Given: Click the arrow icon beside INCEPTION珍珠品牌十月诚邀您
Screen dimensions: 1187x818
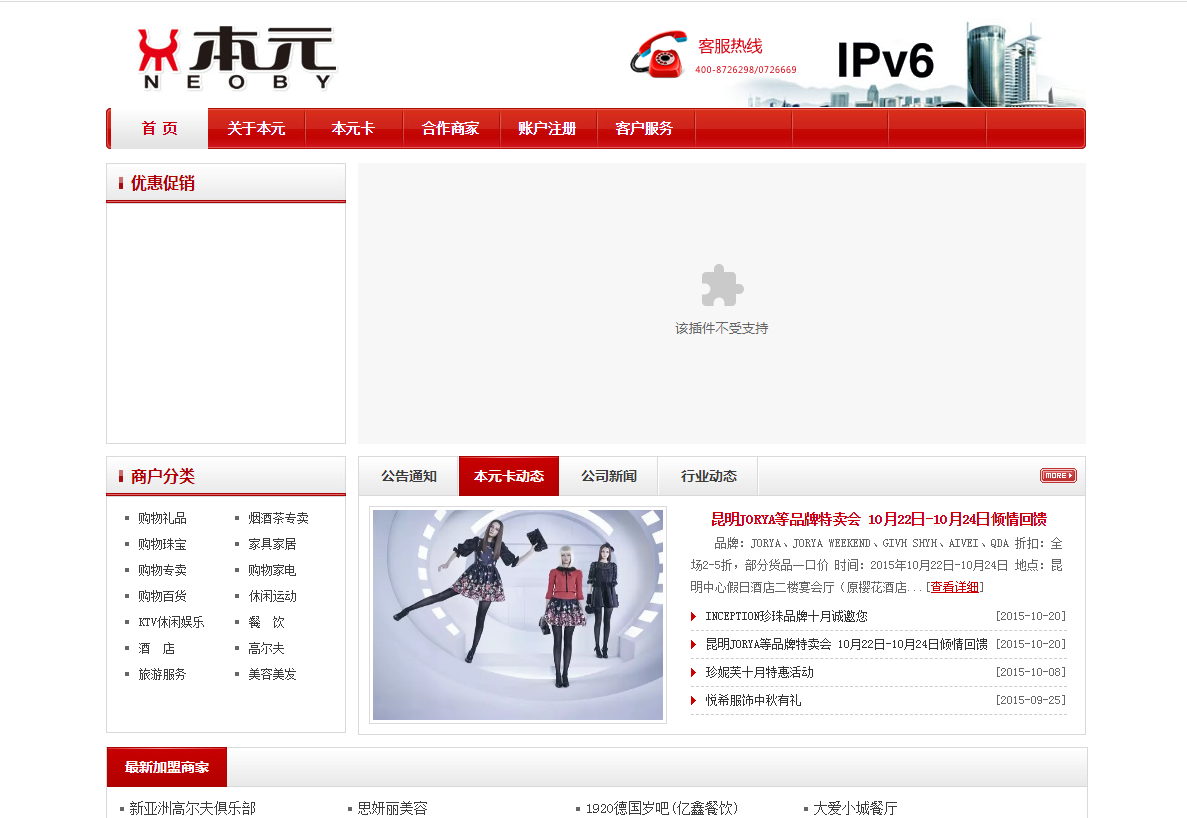Looking at the screenshot, I should point(691,616).
